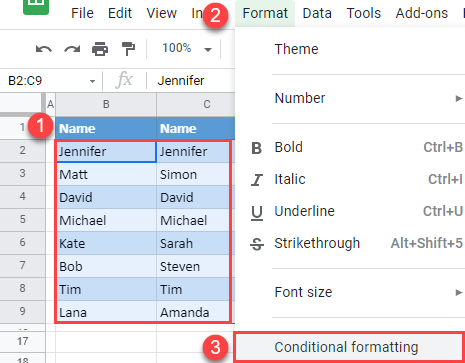This screenshot has height=363, width=465.
Task: Click the undo arrow icon
Action: tap(44, 49)
